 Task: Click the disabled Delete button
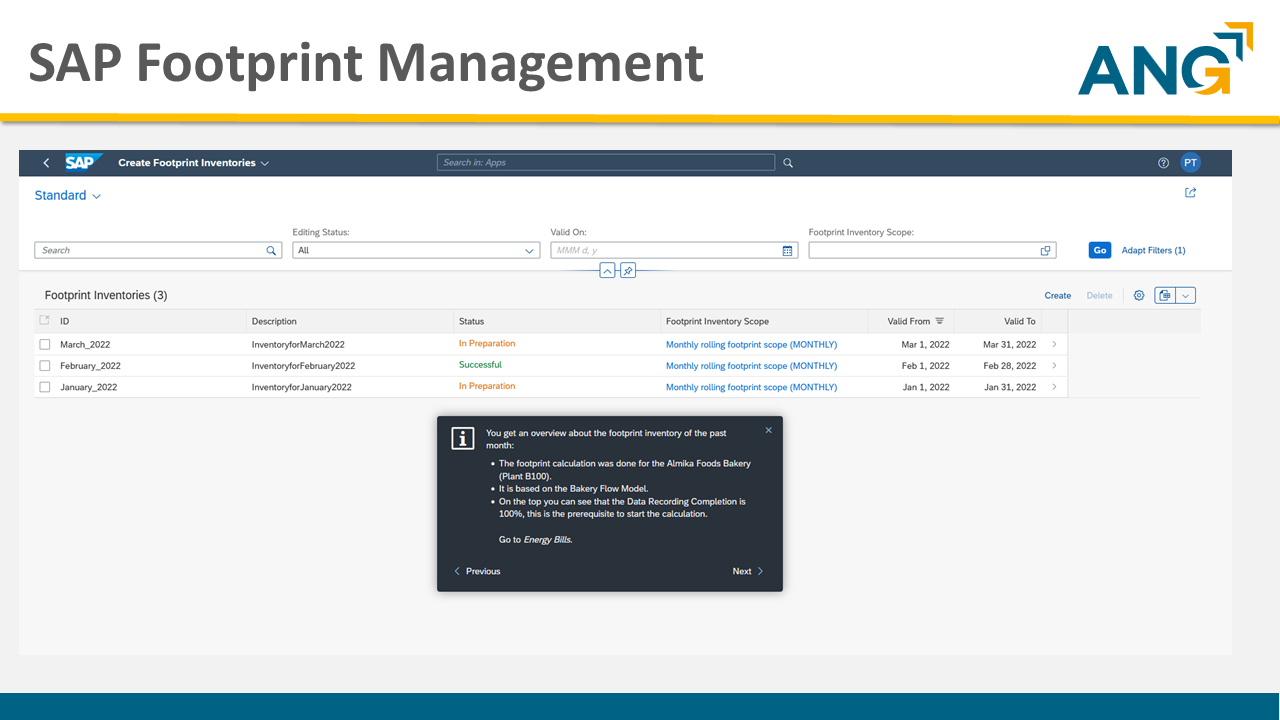click(x=1099, y=296)
